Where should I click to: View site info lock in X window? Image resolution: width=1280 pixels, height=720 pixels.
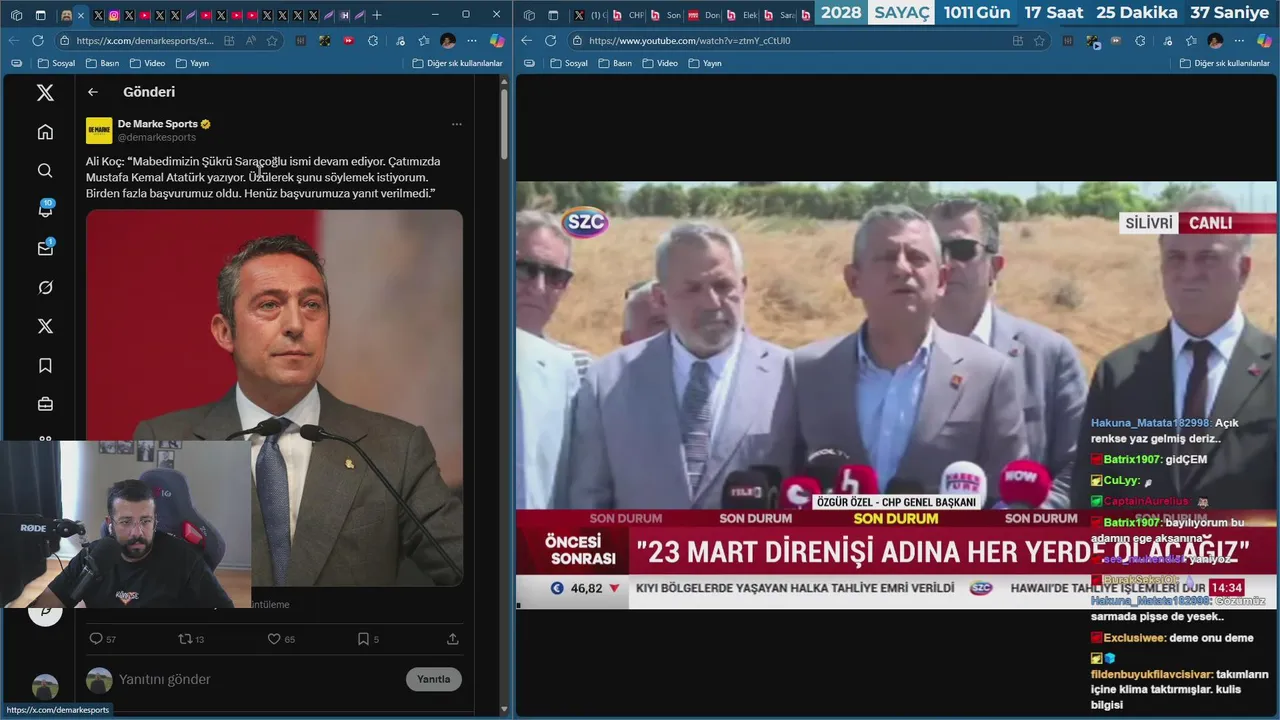coord(65,41)
